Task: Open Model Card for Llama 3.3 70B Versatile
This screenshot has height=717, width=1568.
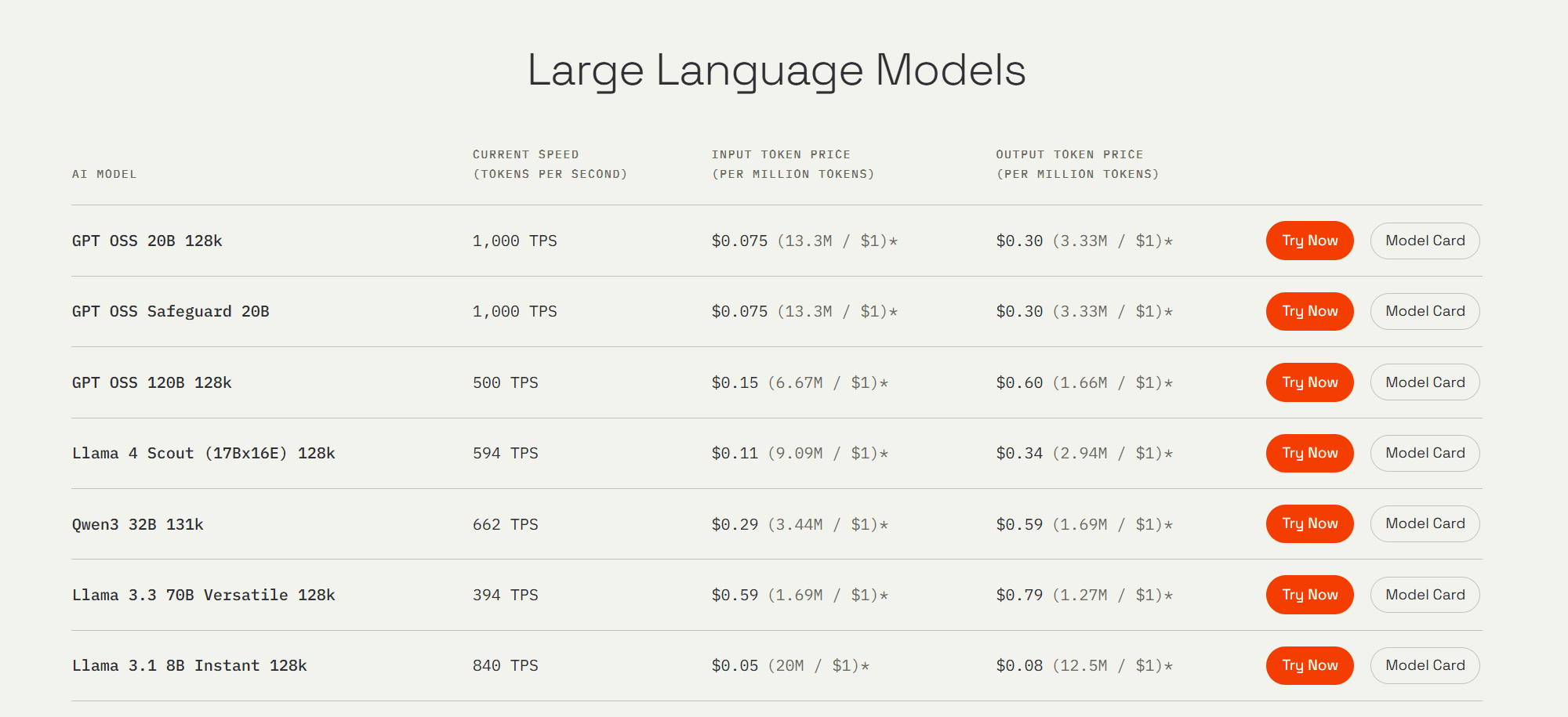Action: point(1425,595)
